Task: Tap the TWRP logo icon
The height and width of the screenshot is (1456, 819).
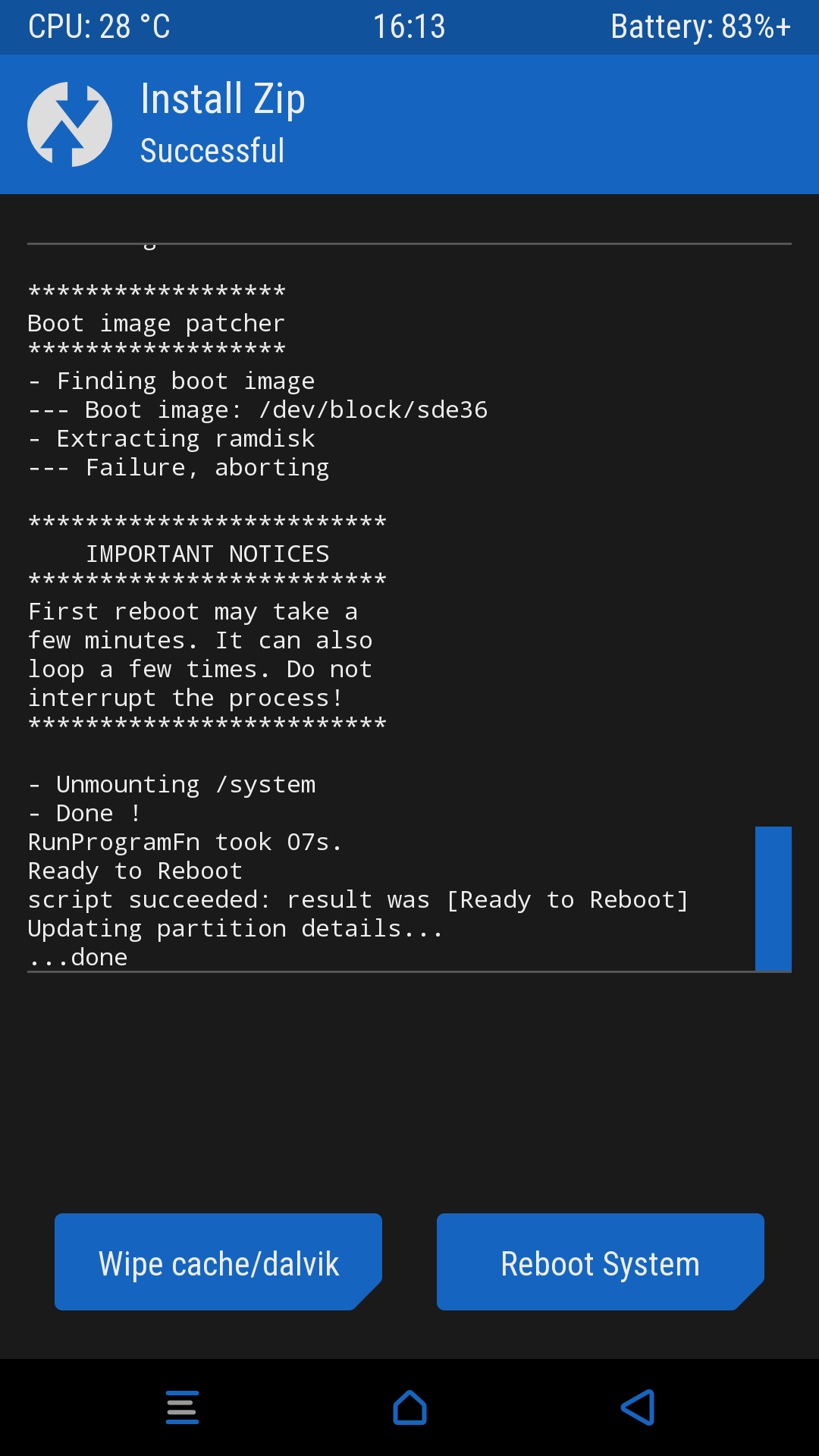Action: click(x=70, y=124)
